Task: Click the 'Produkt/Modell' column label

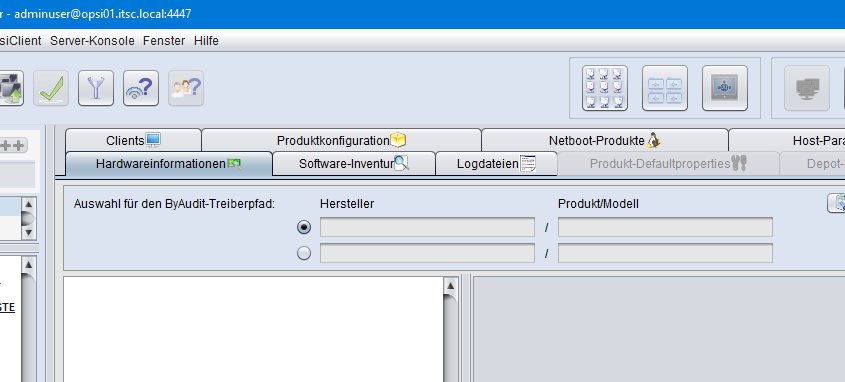Action: pos(599,204)
